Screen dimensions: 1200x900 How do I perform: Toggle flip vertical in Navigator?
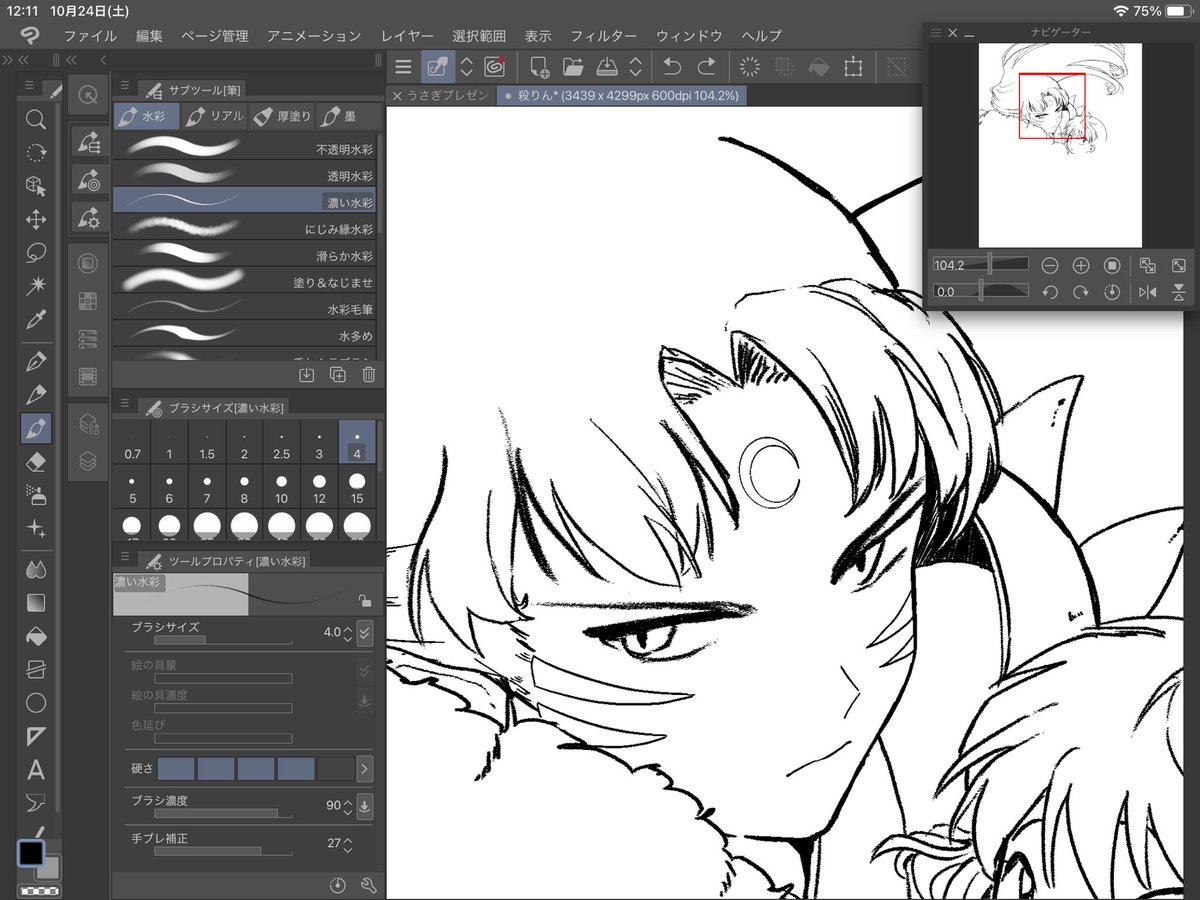1179,292
